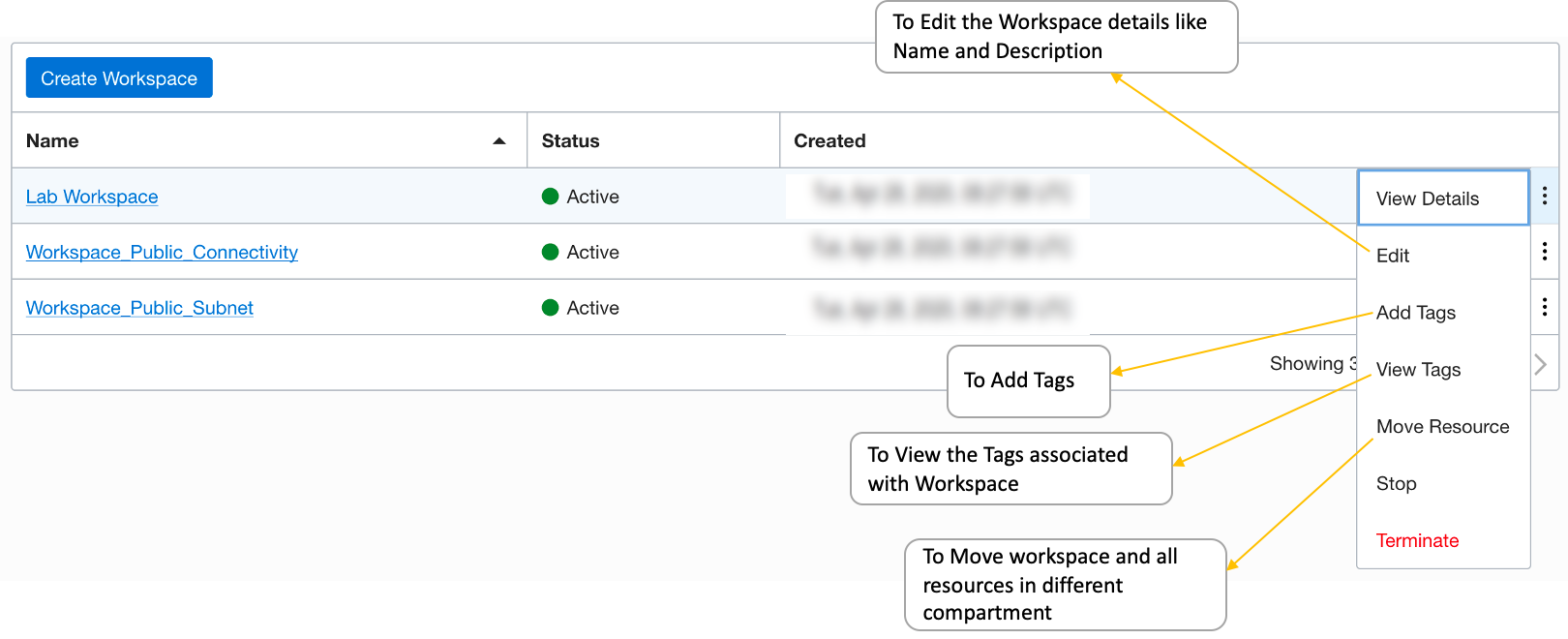Click the Create Workspace button
Image resolution: width=1568 pixels, height=639 pixels.
119,78
